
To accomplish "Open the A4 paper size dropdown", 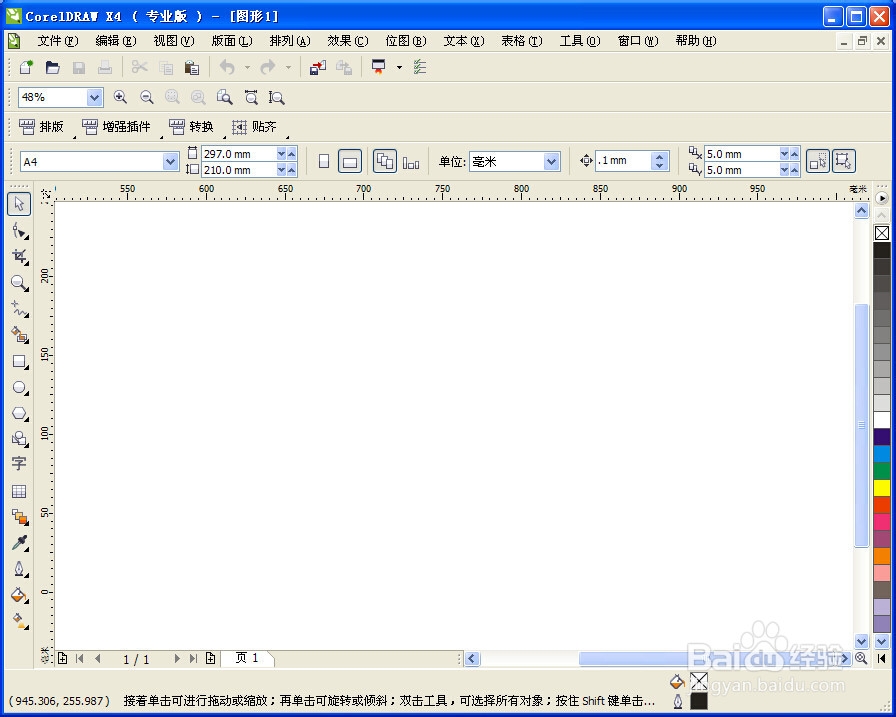I will tap(170, 162).
